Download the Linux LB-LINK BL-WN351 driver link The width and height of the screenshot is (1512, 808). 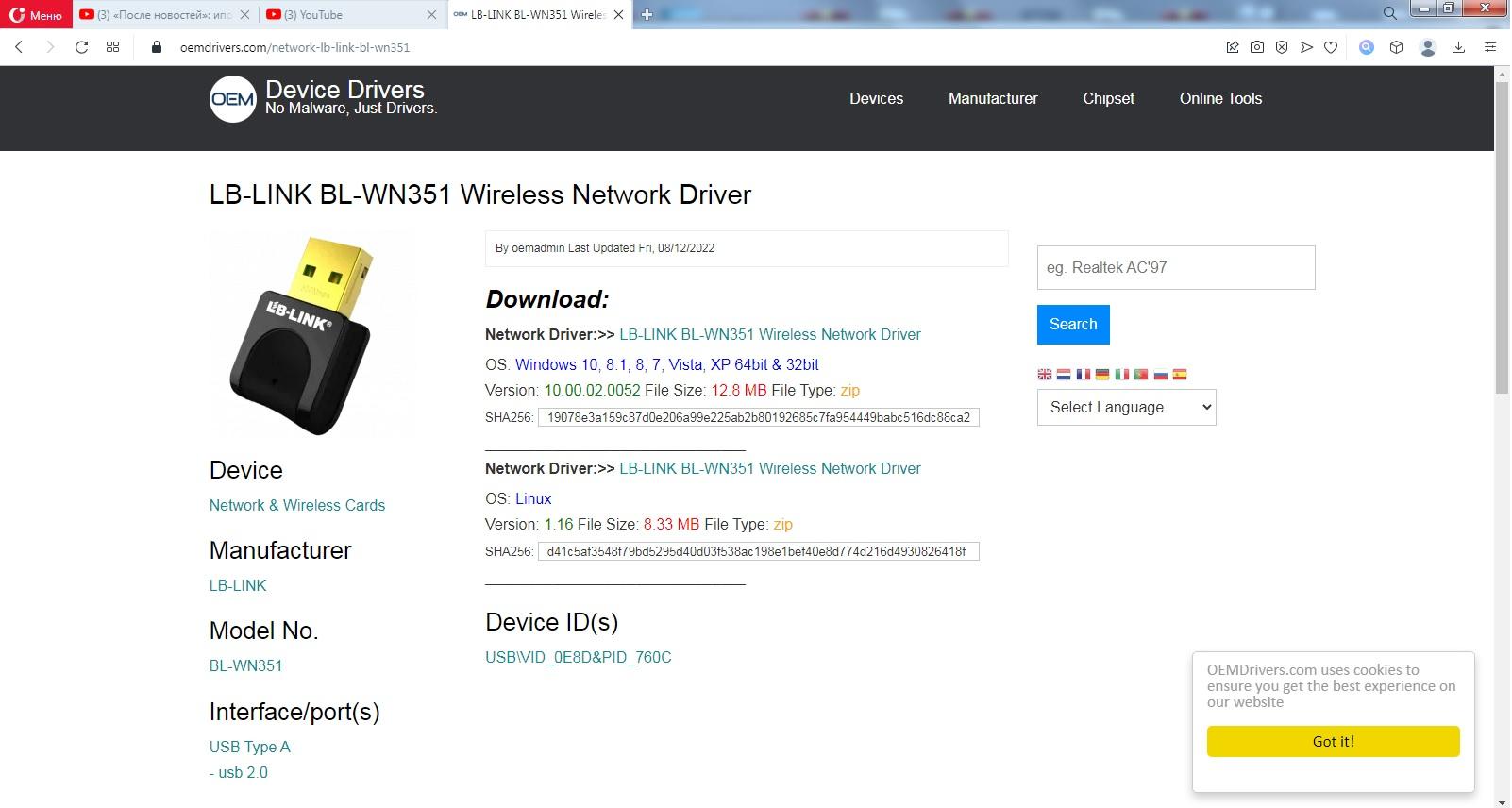pyautogui.click(x=770, y=468)
